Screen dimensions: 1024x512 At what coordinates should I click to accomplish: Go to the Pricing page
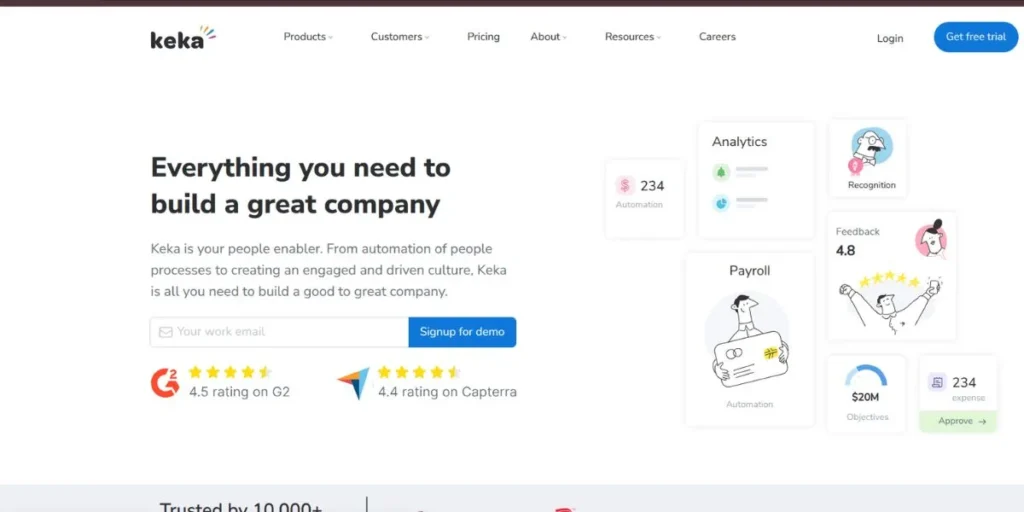(x=483, y=37)
